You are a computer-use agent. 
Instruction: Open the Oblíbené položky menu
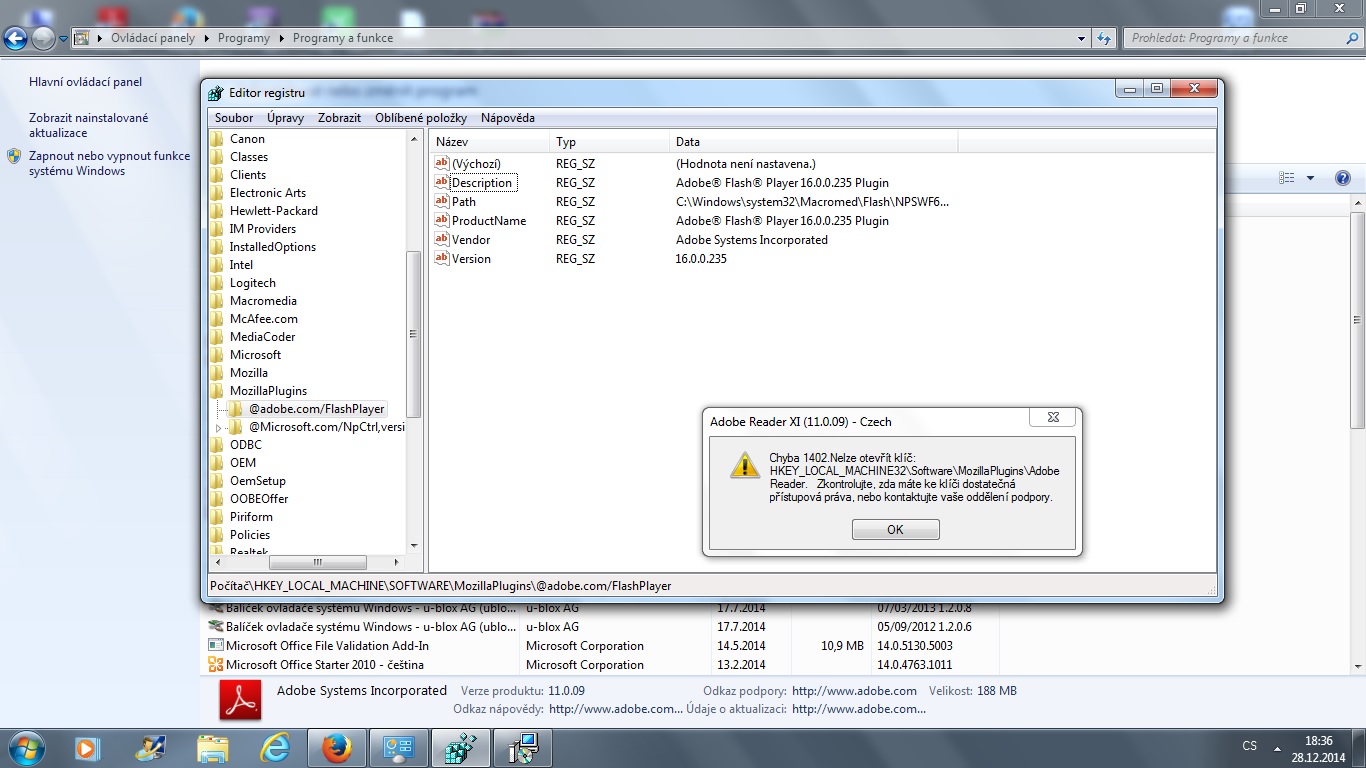point(421,117)
